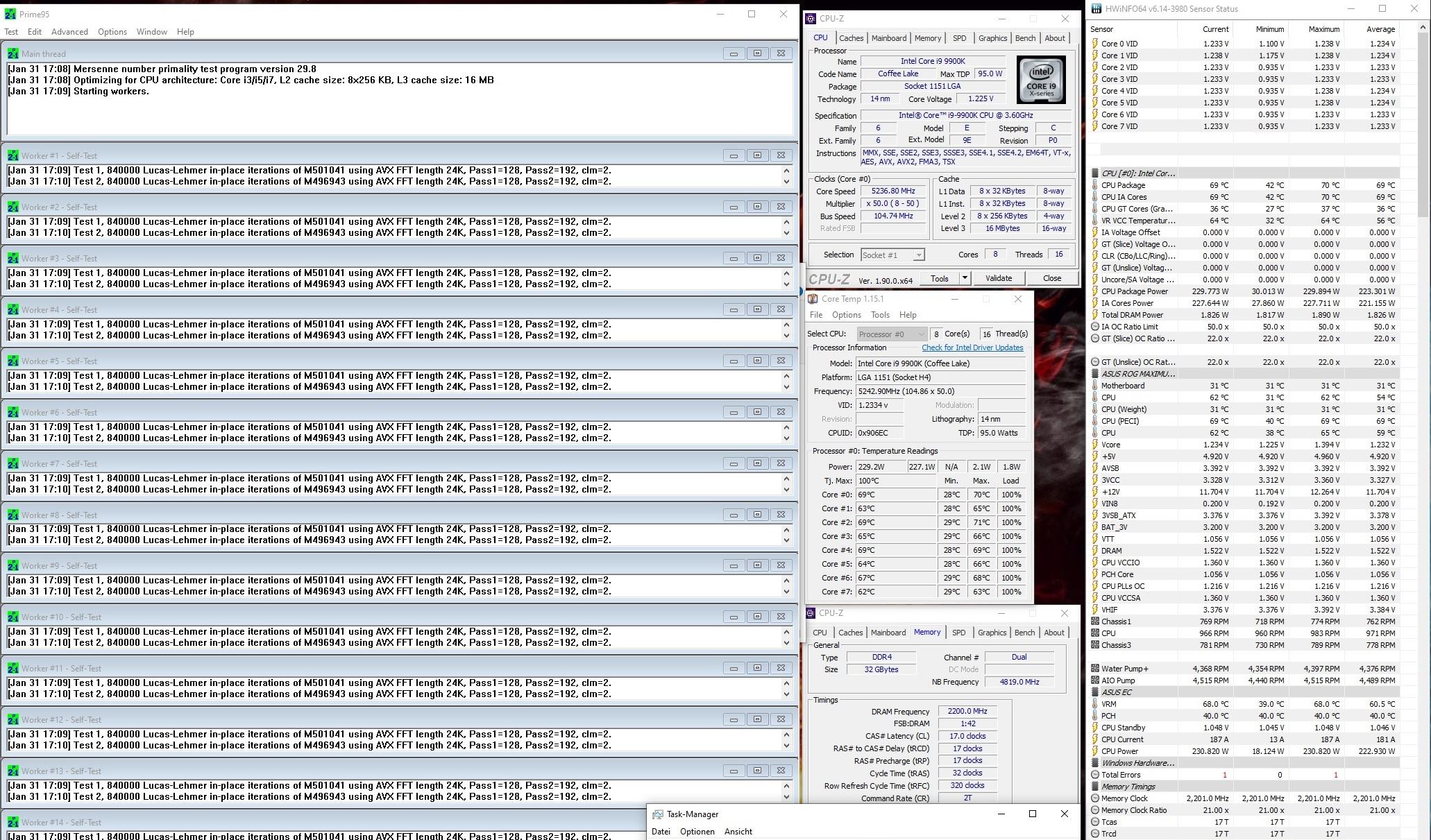This screenshot has height=840, width=1431.
Task: Click the Chassis1 fan icon in HWiNFO64
Action: (x=1095, y=622)
